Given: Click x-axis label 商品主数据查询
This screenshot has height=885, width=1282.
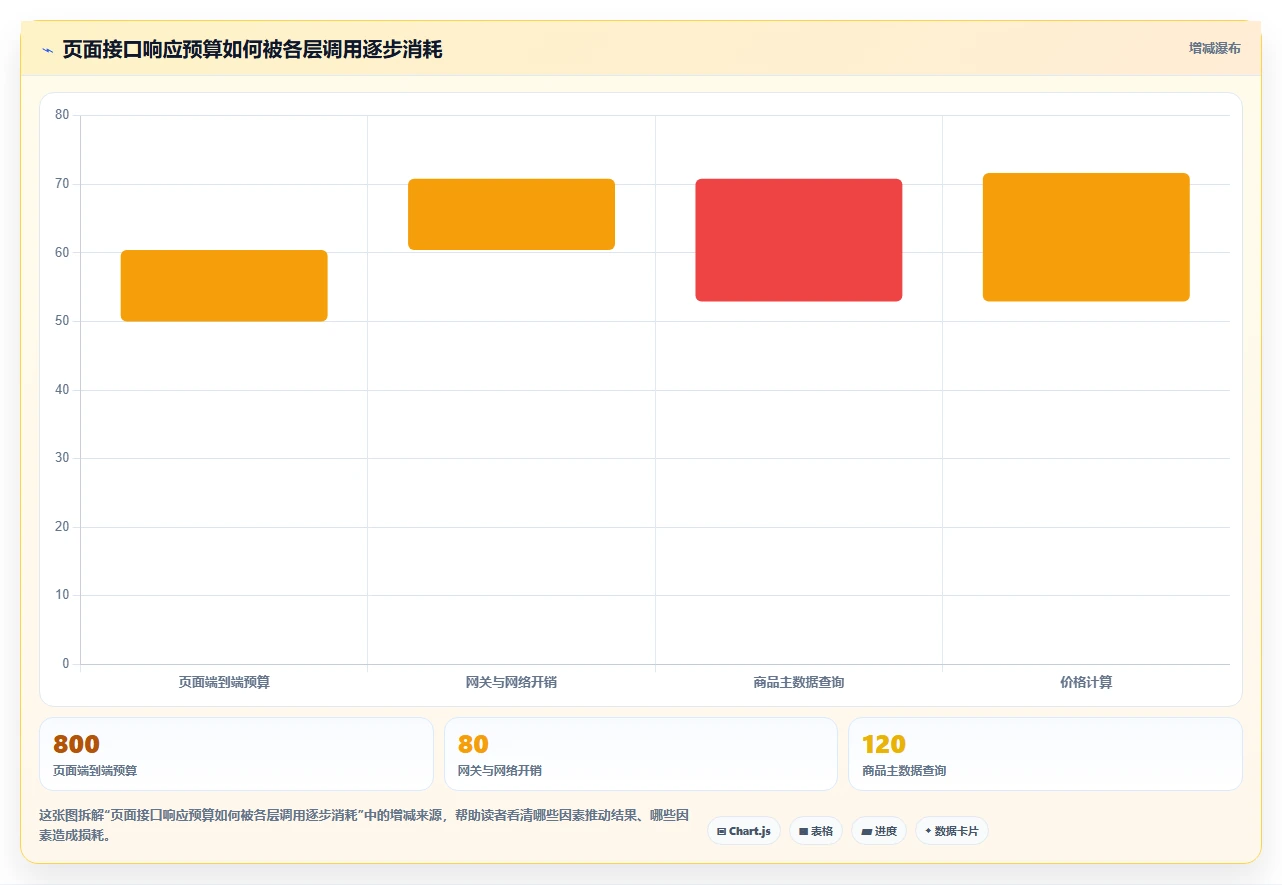Looking at the screenshot, I should [799, 682].
